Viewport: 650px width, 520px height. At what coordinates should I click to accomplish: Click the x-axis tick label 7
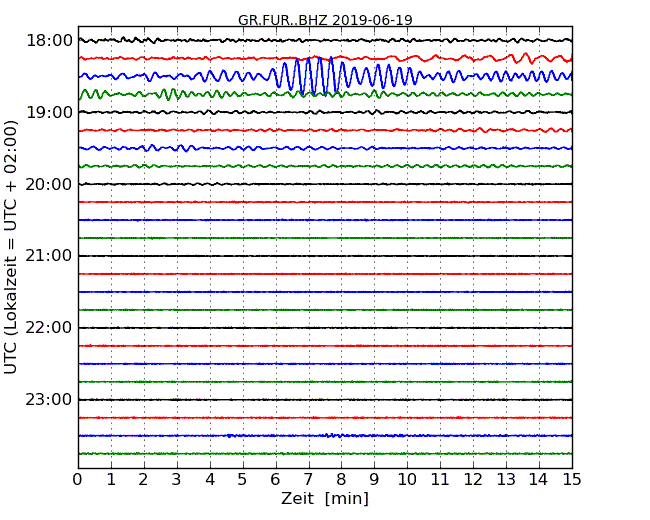tap(308, 479)
